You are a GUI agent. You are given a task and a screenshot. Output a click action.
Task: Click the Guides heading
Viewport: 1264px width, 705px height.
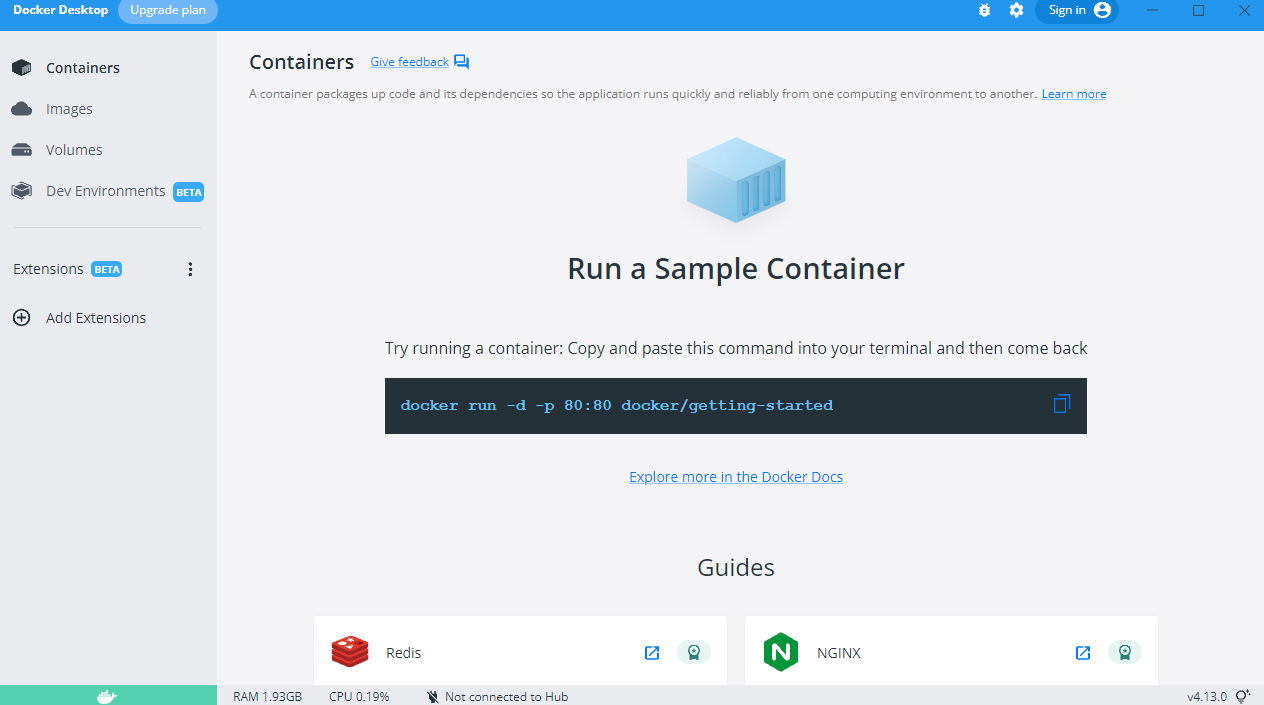[736, 568]
